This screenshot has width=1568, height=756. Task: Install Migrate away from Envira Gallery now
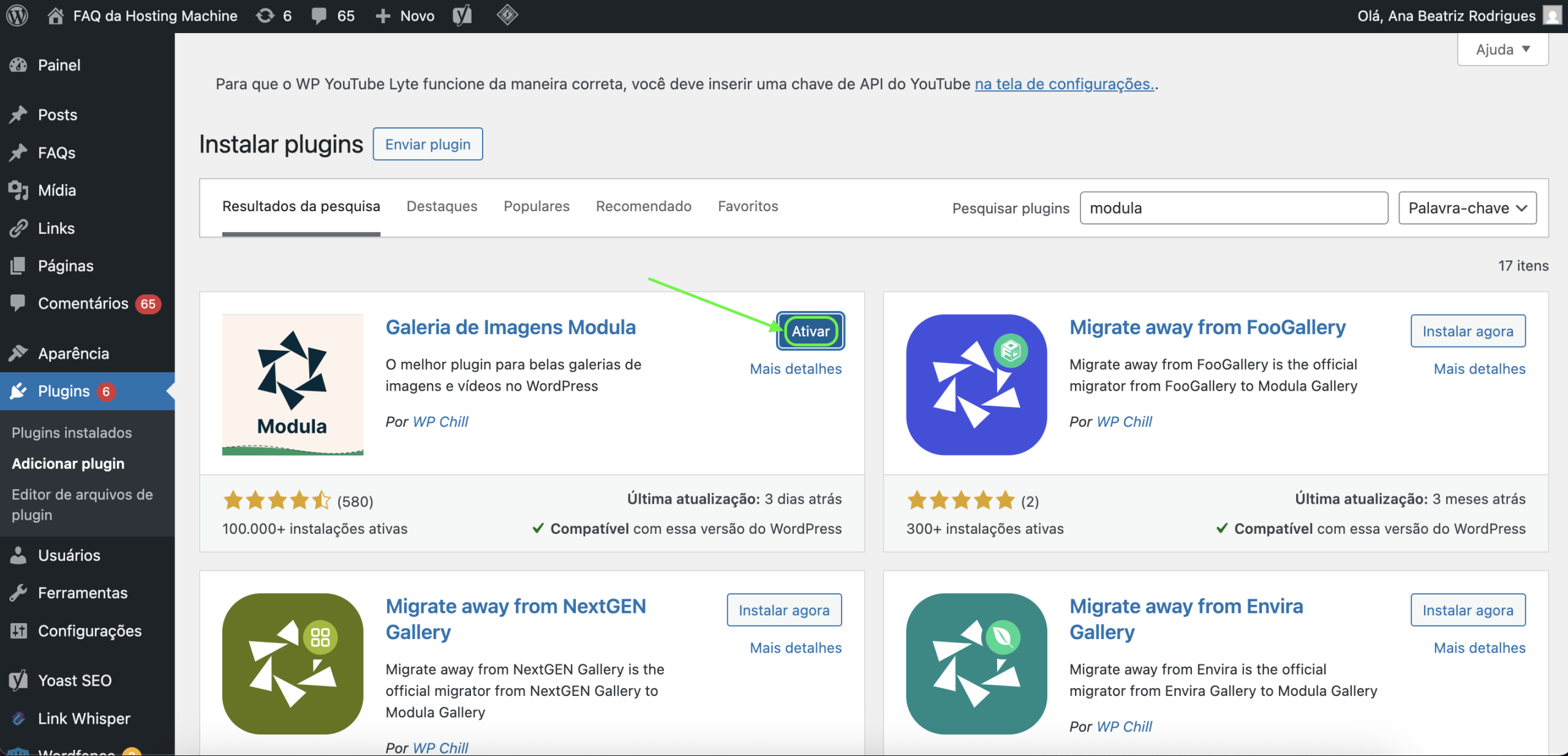click(1468, 610)
